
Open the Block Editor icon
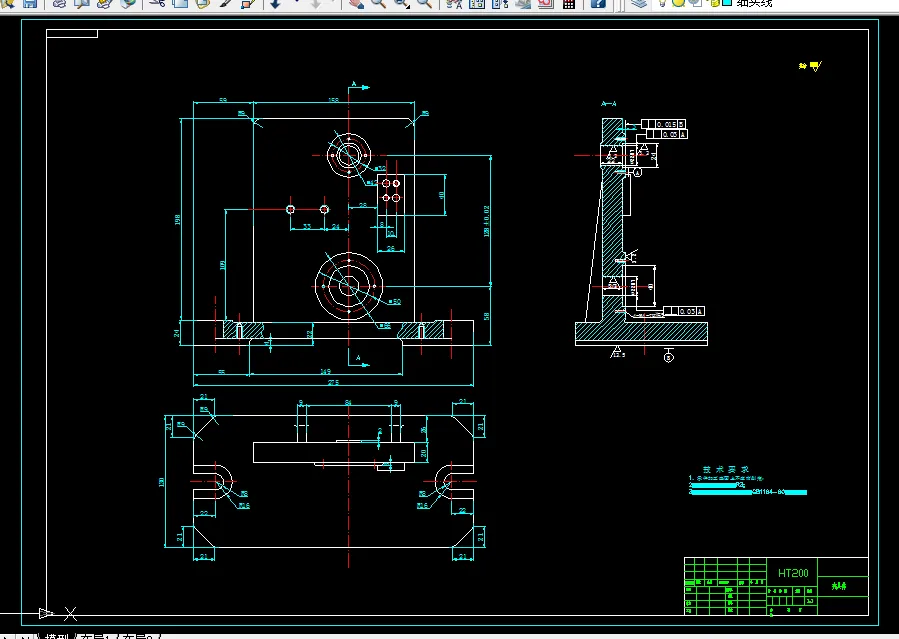coord(248,3)
